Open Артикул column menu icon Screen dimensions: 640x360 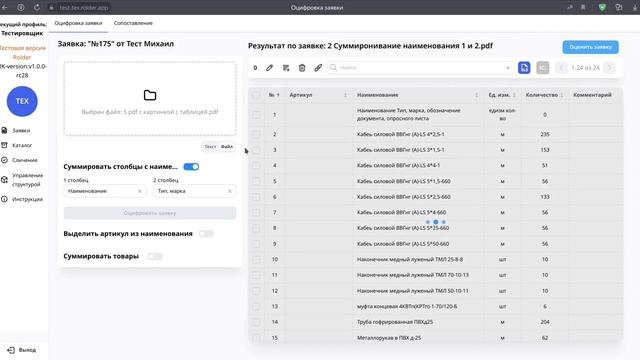point(345,95)
